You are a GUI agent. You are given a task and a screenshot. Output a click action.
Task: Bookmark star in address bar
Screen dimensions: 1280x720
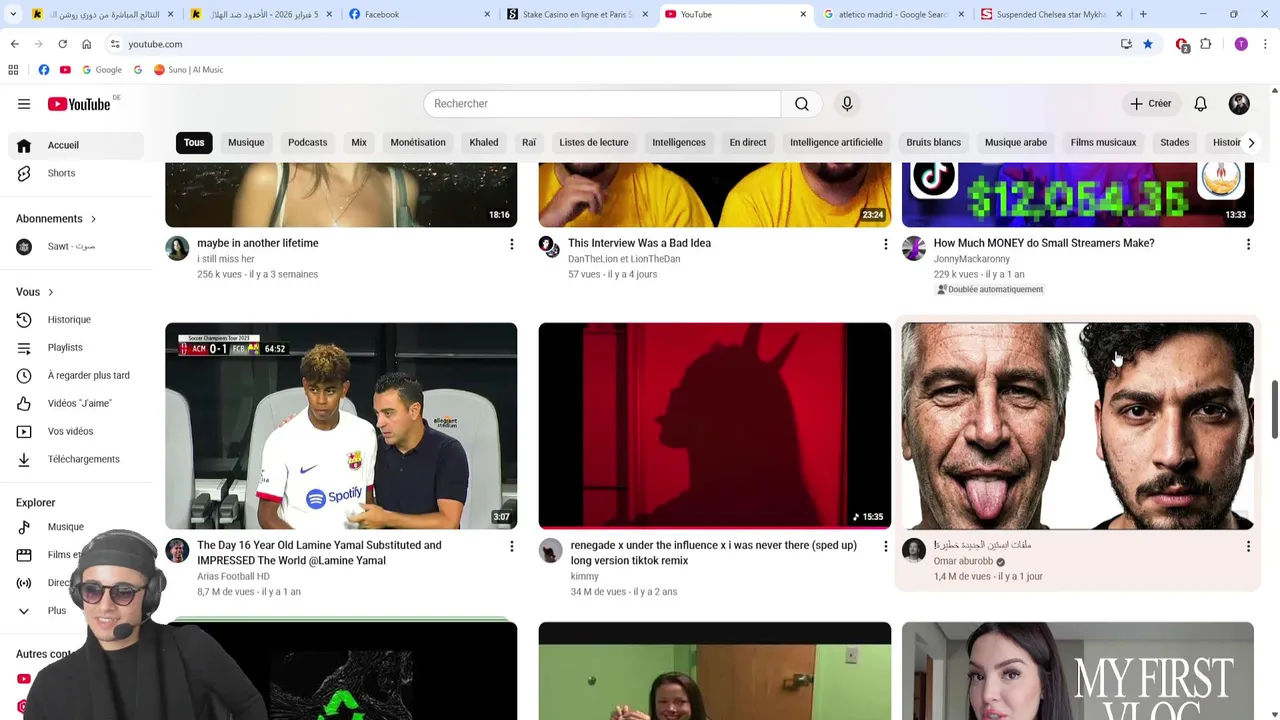1148,44
